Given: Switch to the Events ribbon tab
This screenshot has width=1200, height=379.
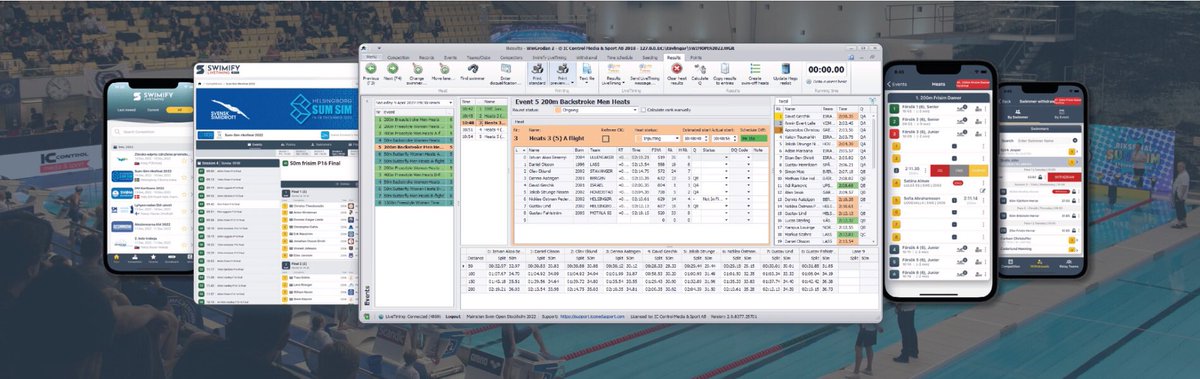Looking at the screenshot, I should tap(450, 58).
